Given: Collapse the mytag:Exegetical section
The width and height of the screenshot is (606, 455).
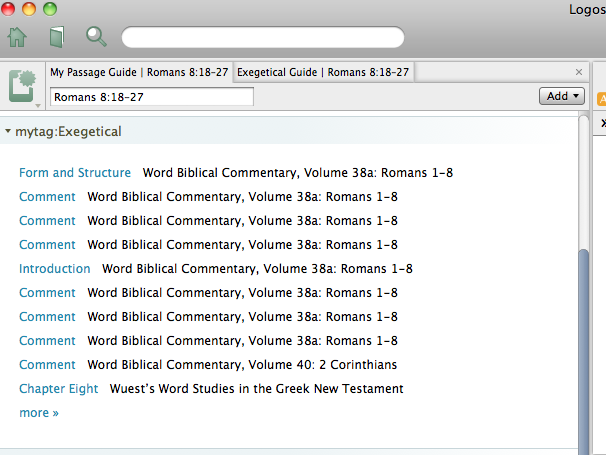Looking at the screenshot, I should pos(8,131).
